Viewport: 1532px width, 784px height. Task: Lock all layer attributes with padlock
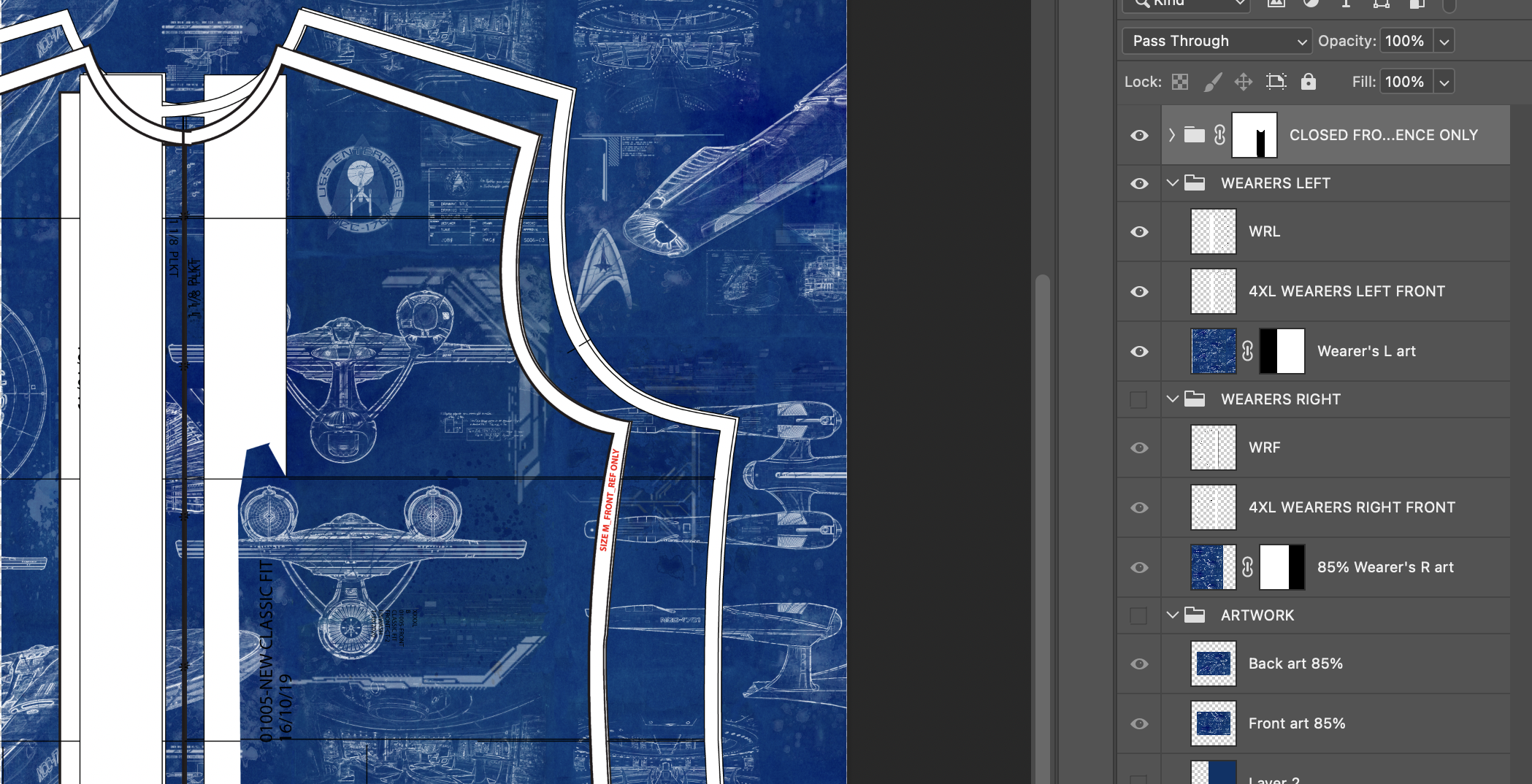pyautogui.click(x=1309, y=82)
